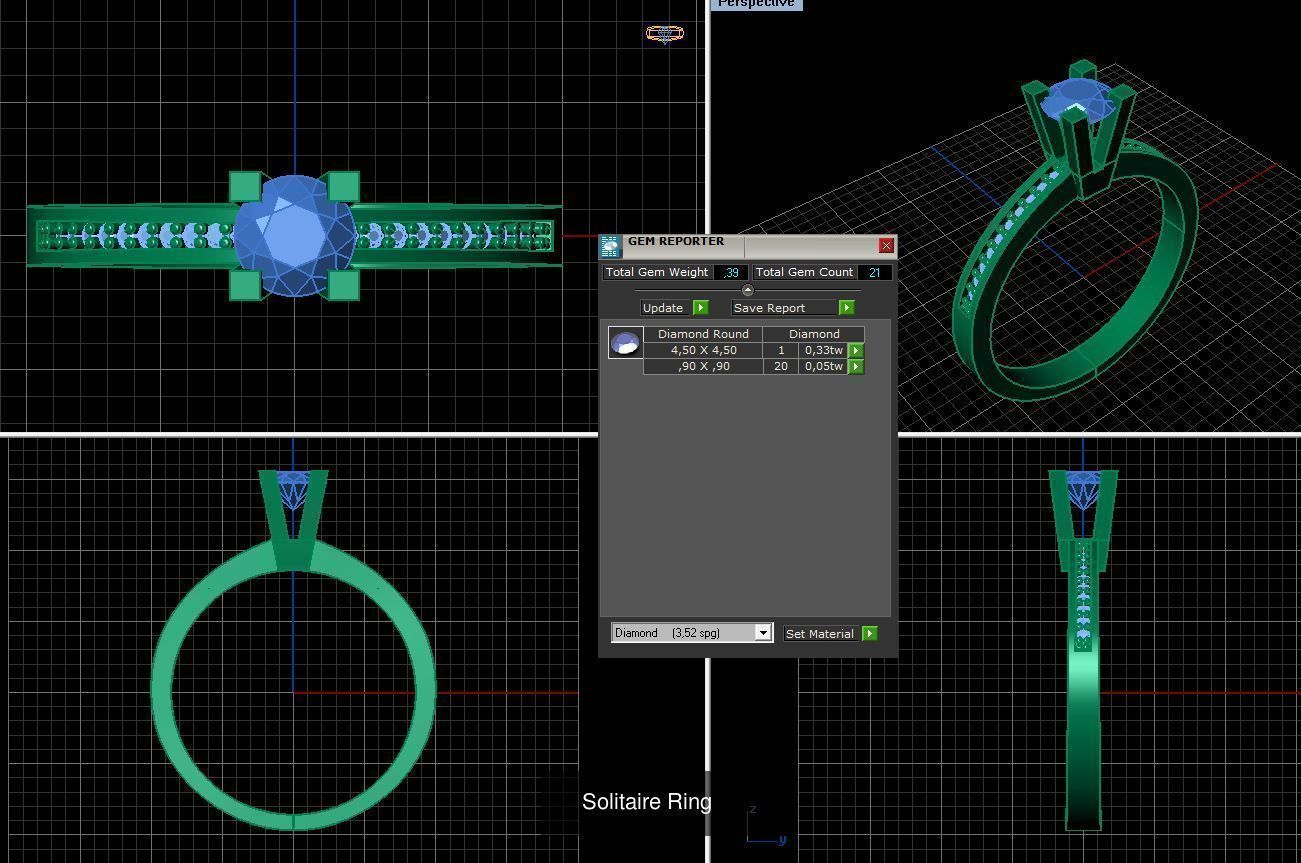Click green arrow next to Save Report
This screenshot has height=863, width=1301.
tap(846, 308)
